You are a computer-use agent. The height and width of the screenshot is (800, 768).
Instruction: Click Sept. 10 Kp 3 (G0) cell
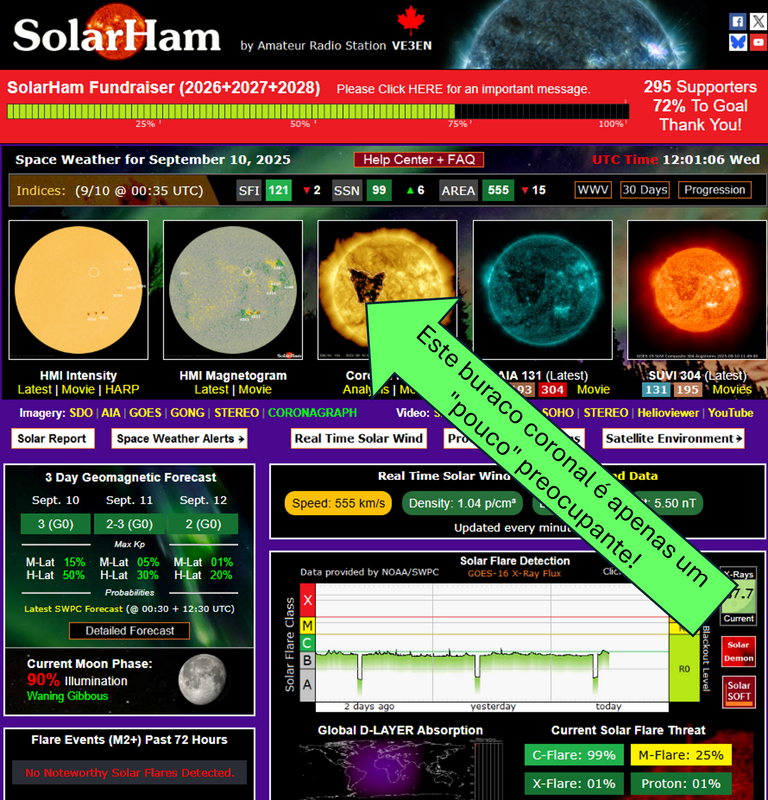tap(56, 524)
